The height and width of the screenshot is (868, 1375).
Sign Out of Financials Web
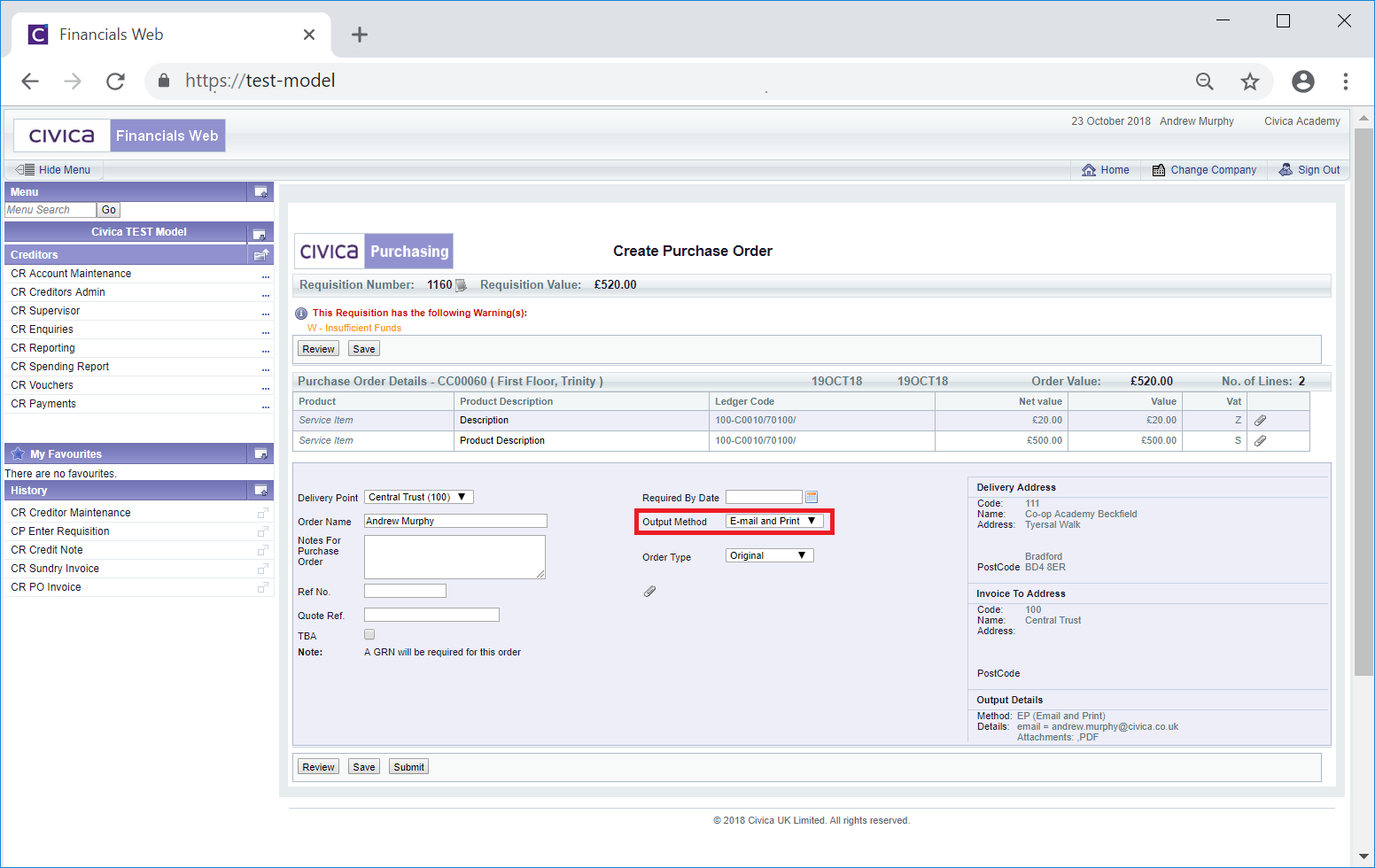1309,170
